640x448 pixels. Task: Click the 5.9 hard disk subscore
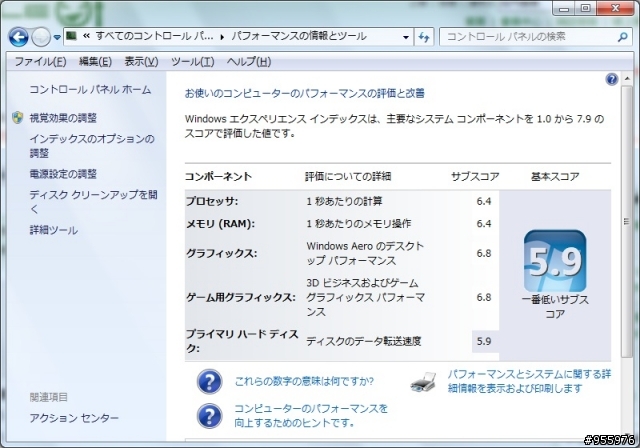tap(484, 341)
